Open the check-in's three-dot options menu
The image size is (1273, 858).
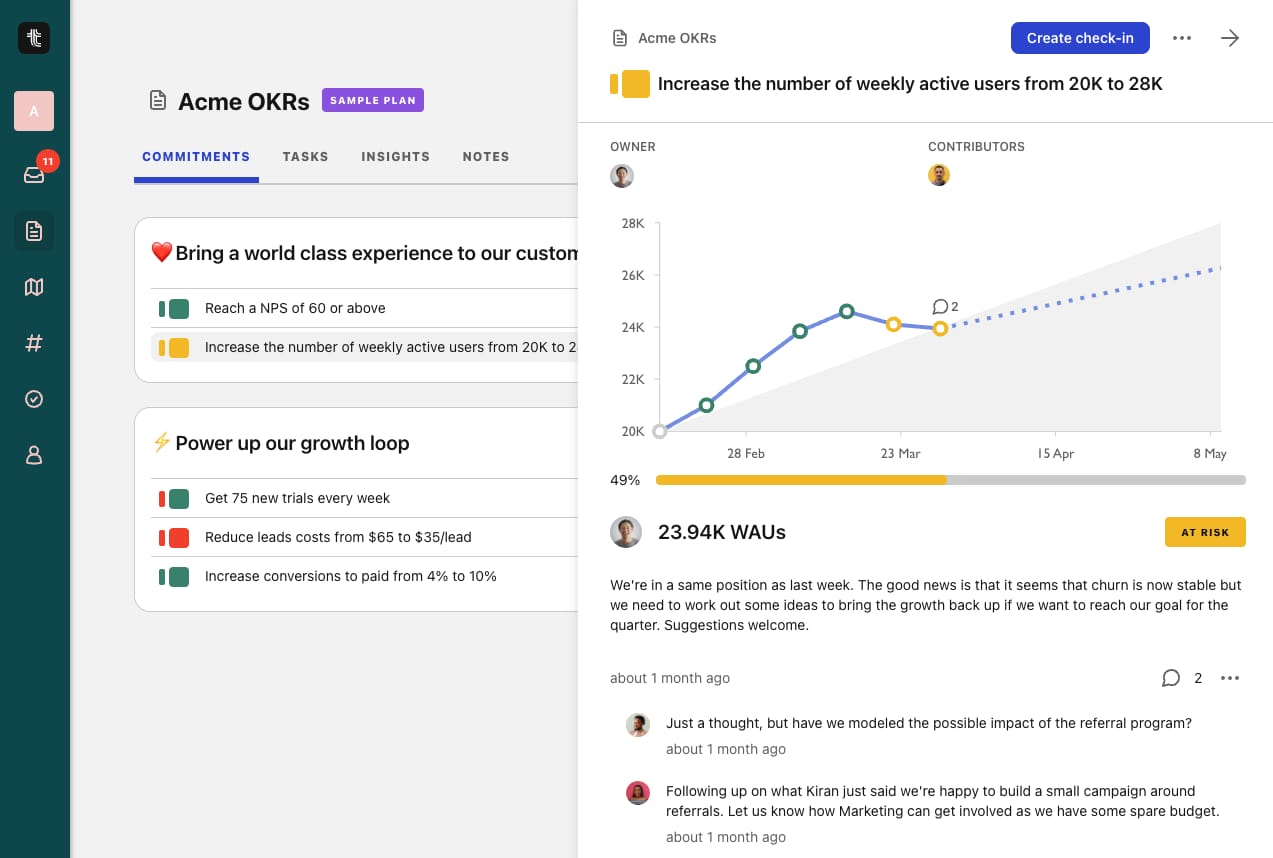(1230, 678)
